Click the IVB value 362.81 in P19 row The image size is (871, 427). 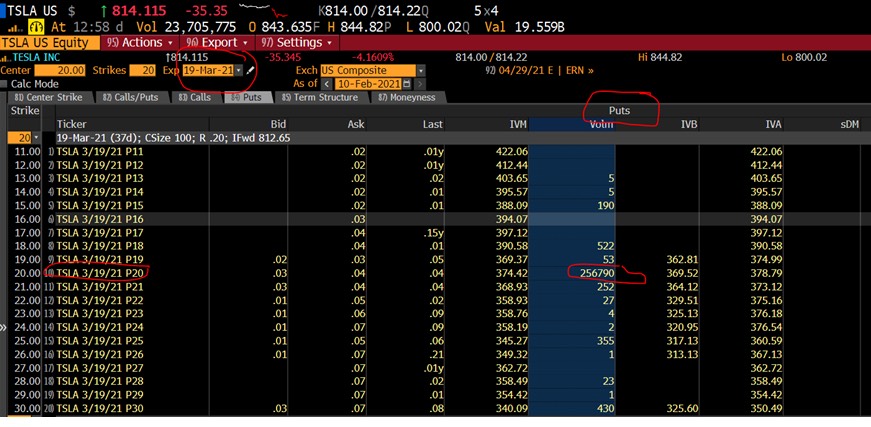(x=682, y=259)
